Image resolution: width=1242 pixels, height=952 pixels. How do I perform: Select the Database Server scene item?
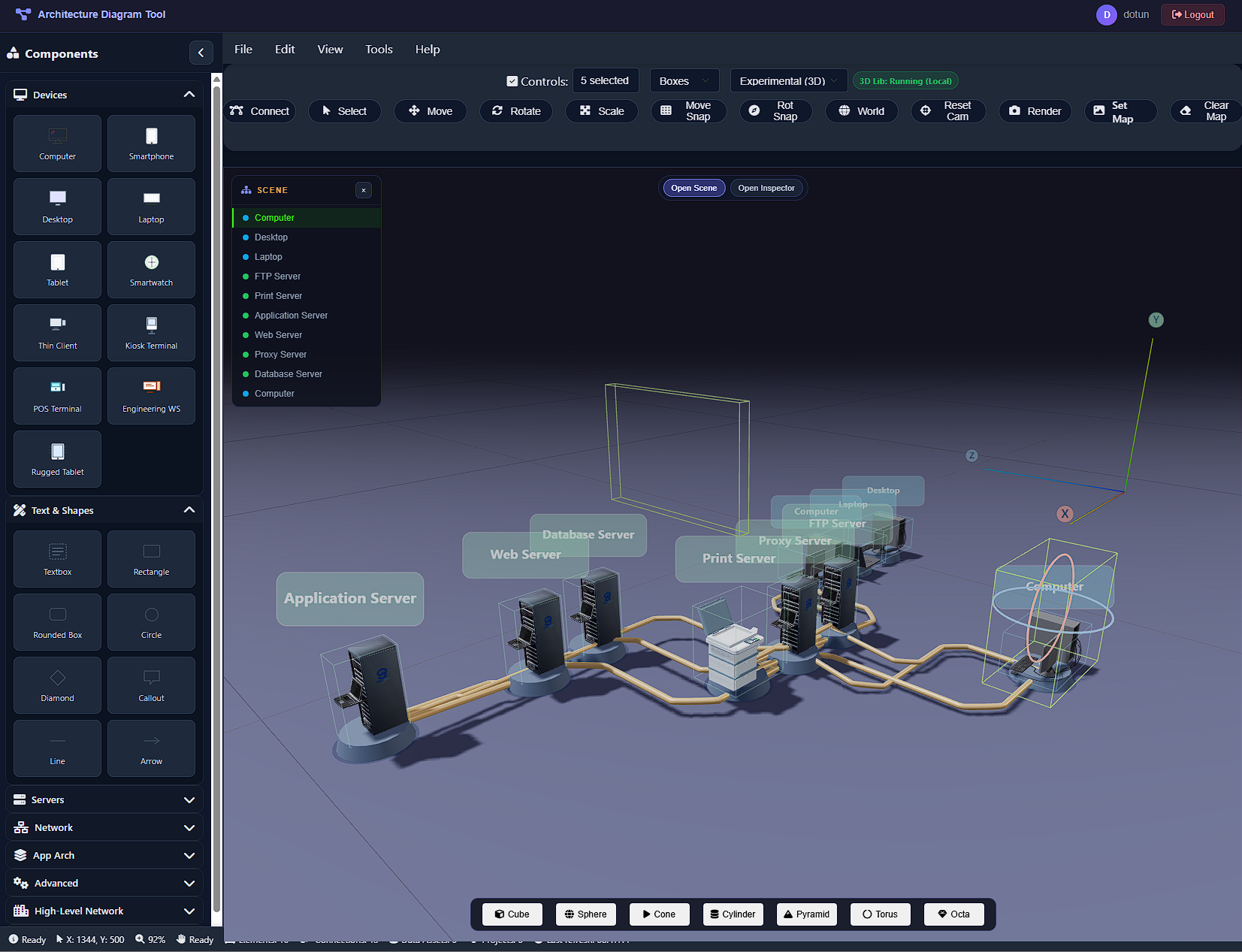point(288,373)
